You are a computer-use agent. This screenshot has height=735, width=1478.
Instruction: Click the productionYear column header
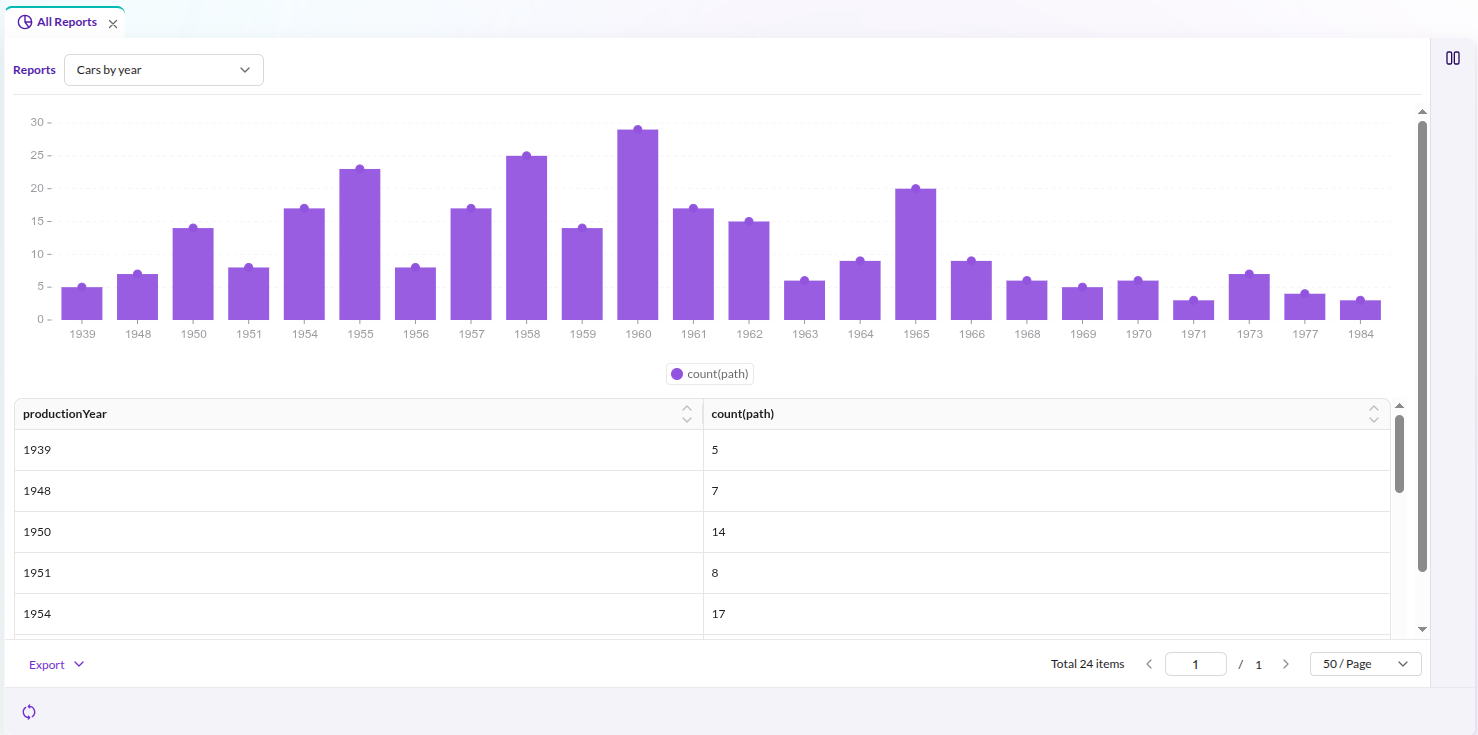point(359,414)
